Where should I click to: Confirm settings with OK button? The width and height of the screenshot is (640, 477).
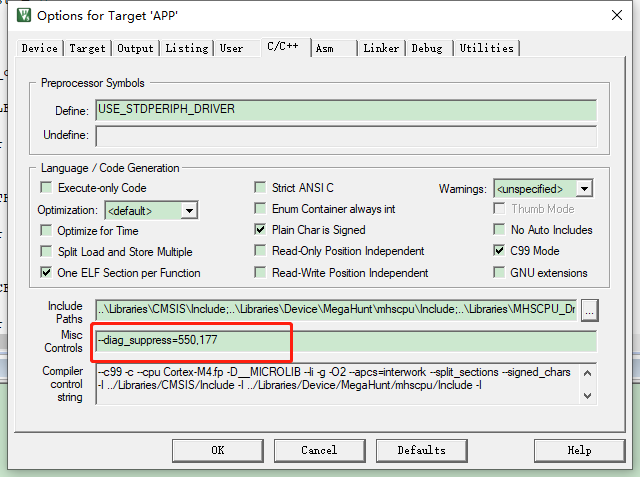point(218,450)
